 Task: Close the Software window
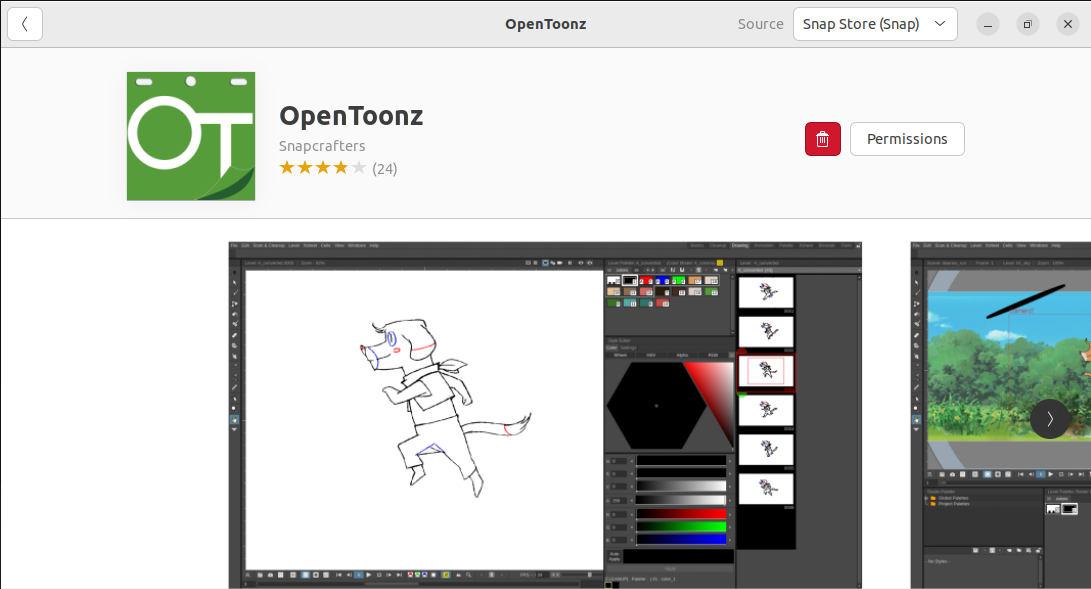1067,24
